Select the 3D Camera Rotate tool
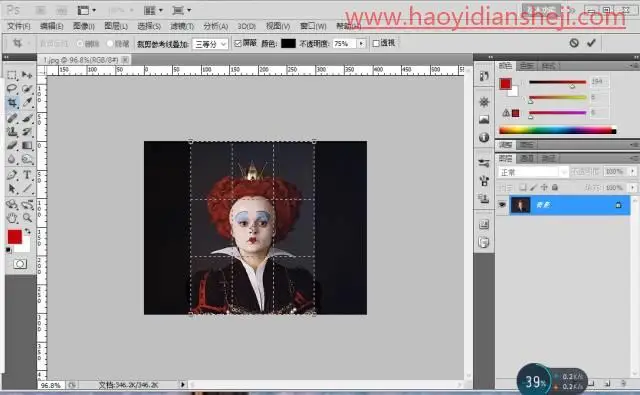This screenshot has height=395, width=640. 27,204
